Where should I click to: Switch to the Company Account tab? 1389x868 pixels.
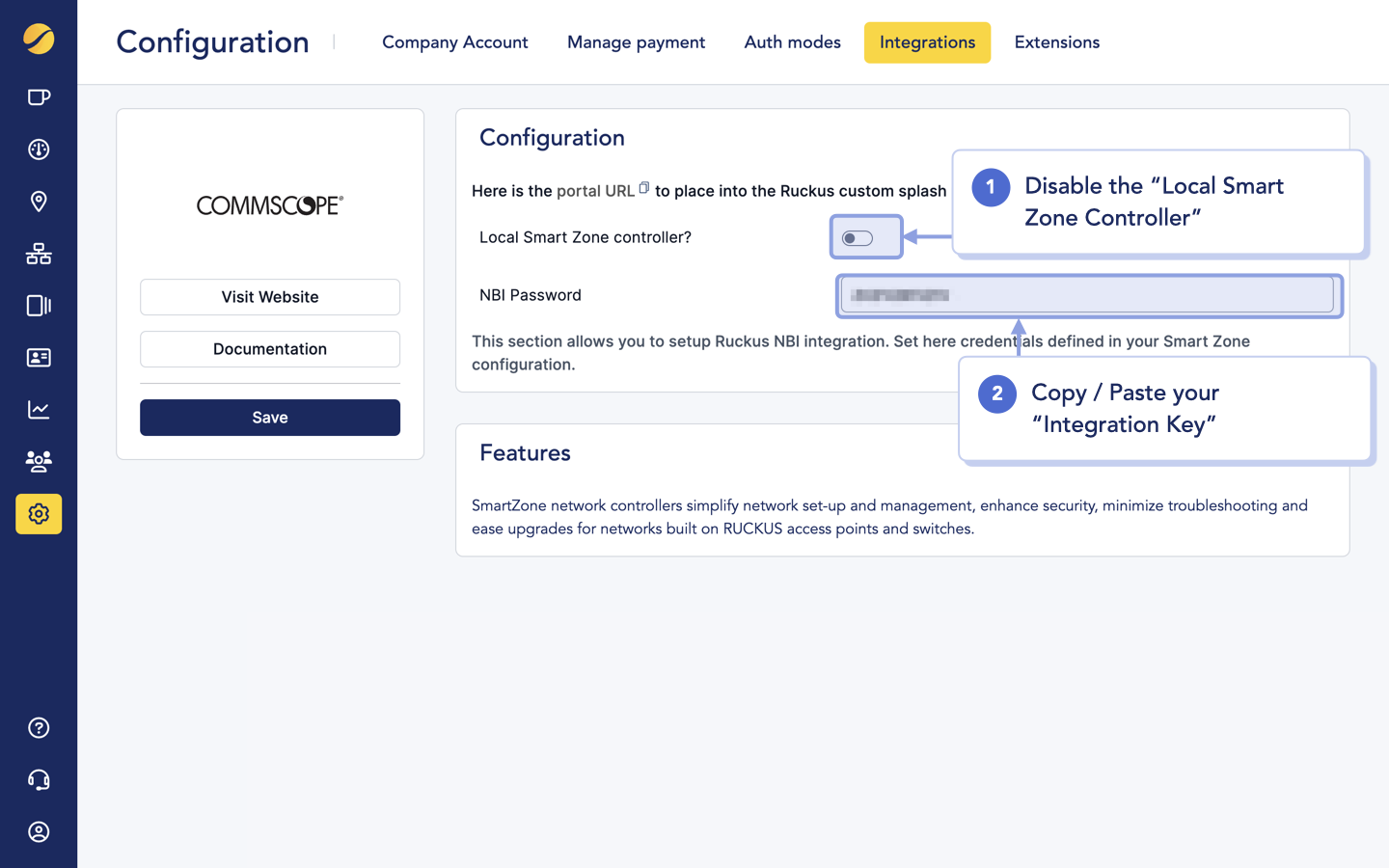[454, 41]
